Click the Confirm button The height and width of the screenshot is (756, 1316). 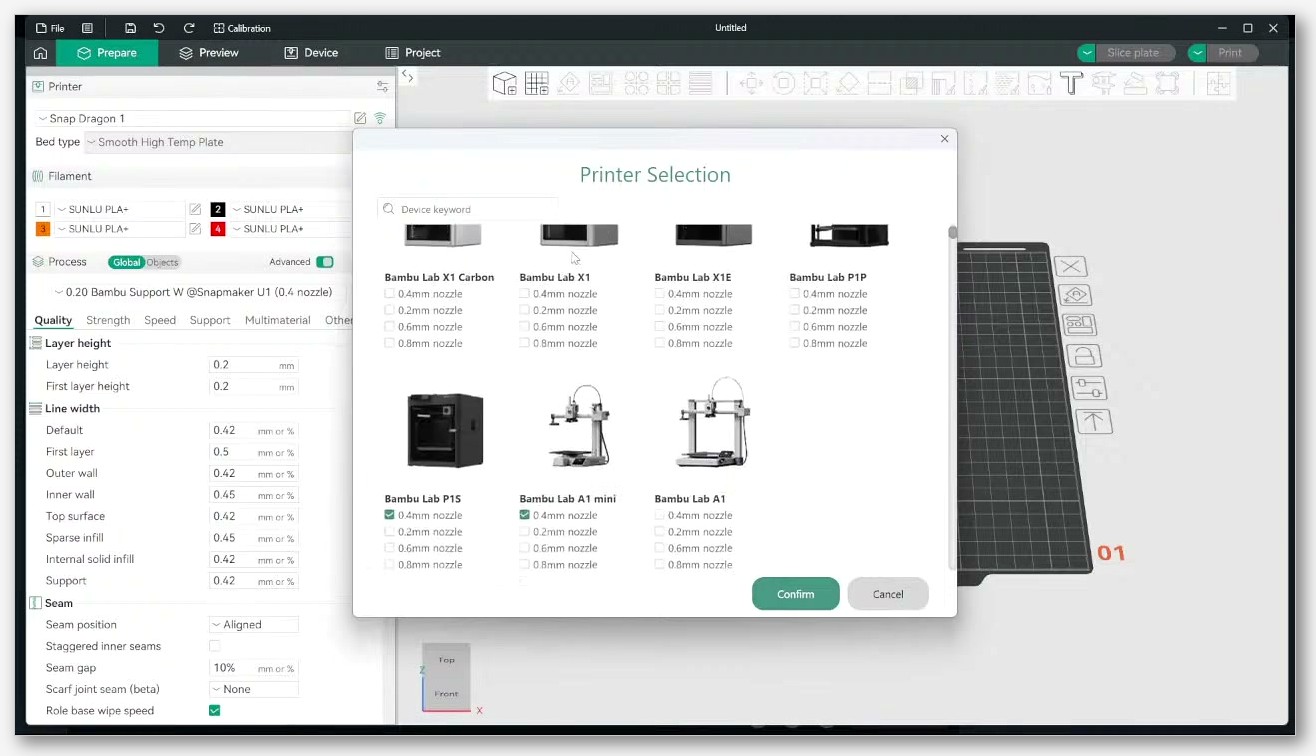click(x=796, y=594)
